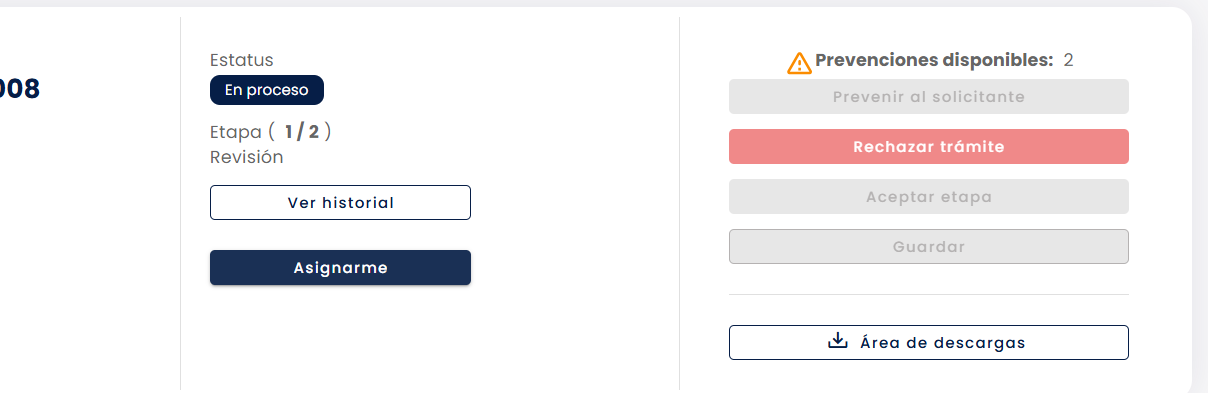Click Prevenciones disponibles label text
Viewport: 1208px width, 393px height.
coord(934,60)
